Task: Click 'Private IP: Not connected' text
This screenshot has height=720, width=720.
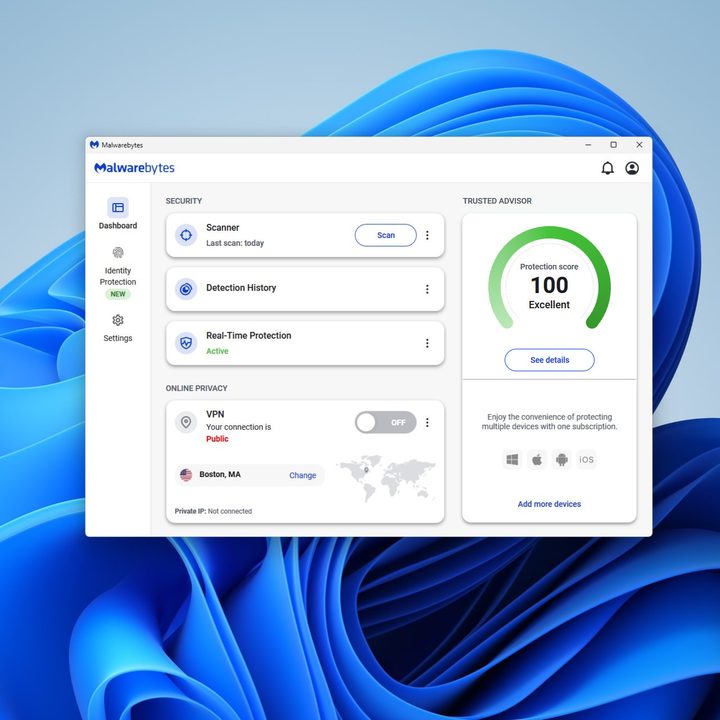Action: [x=213, y=511]
